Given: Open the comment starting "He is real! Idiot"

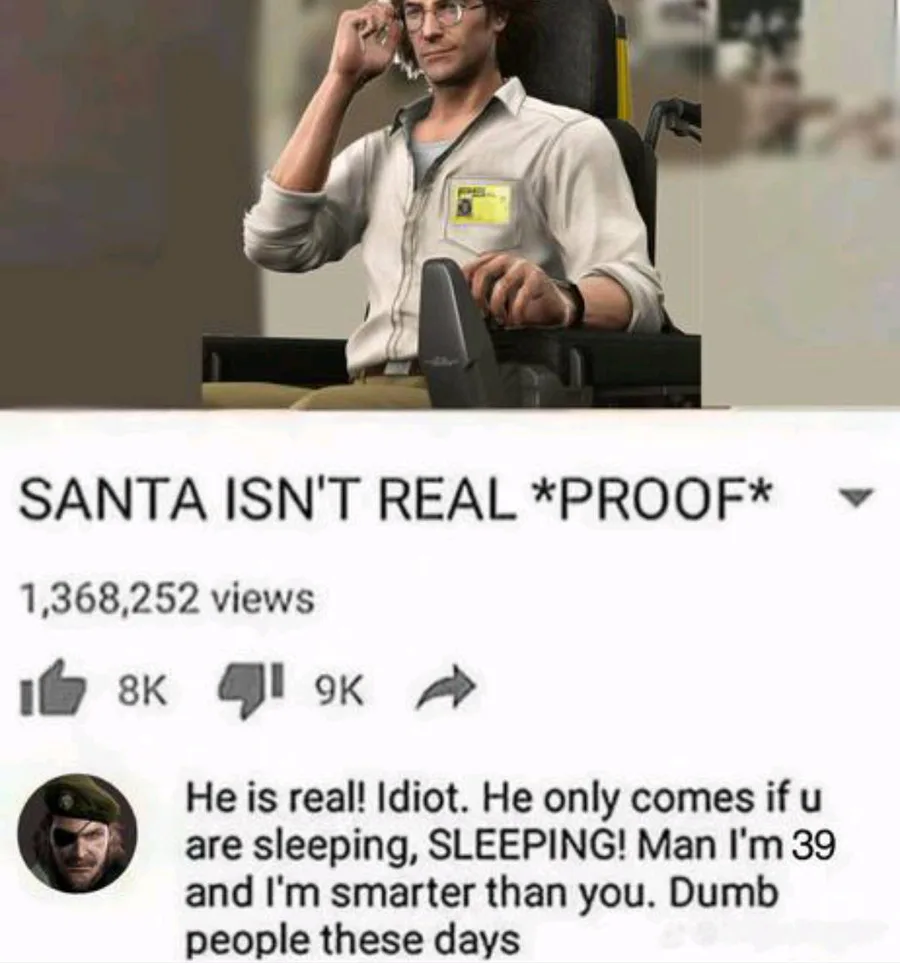Looking at the screenshot, I should (510, 868).
